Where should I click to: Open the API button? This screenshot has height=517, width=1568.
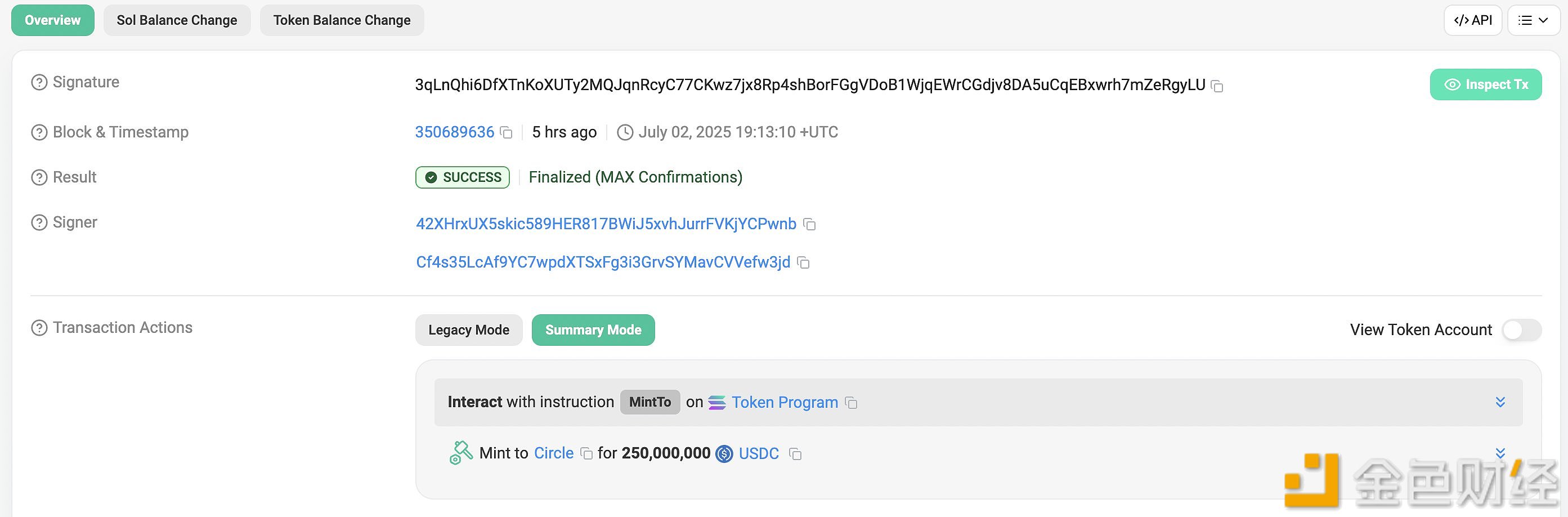point(1472,21)
